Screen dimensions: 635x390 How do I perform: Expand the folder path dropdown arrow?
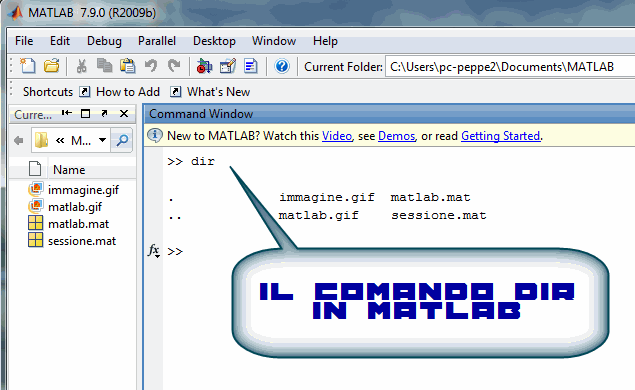(x=102, y=140)
